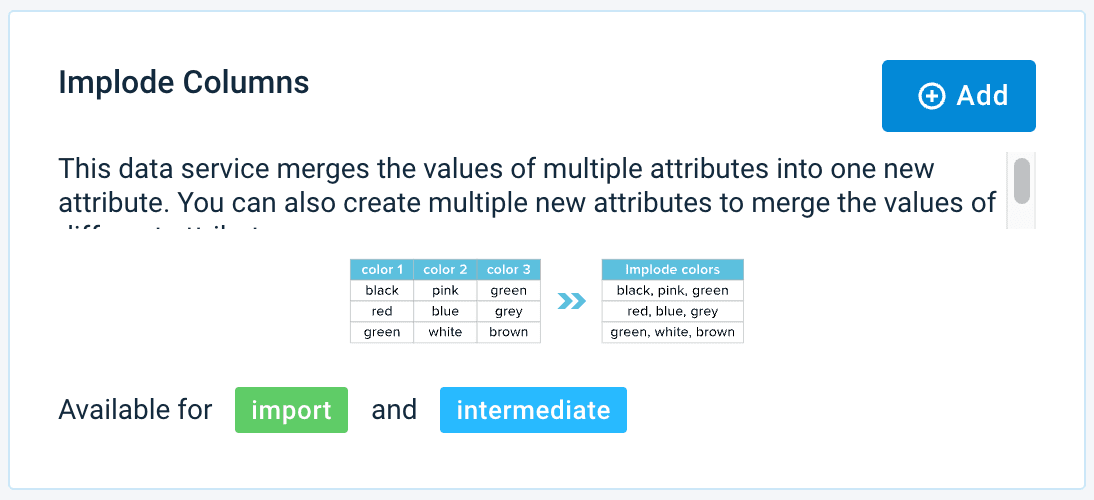Select the blue intermediate tag

coord(533,410)
